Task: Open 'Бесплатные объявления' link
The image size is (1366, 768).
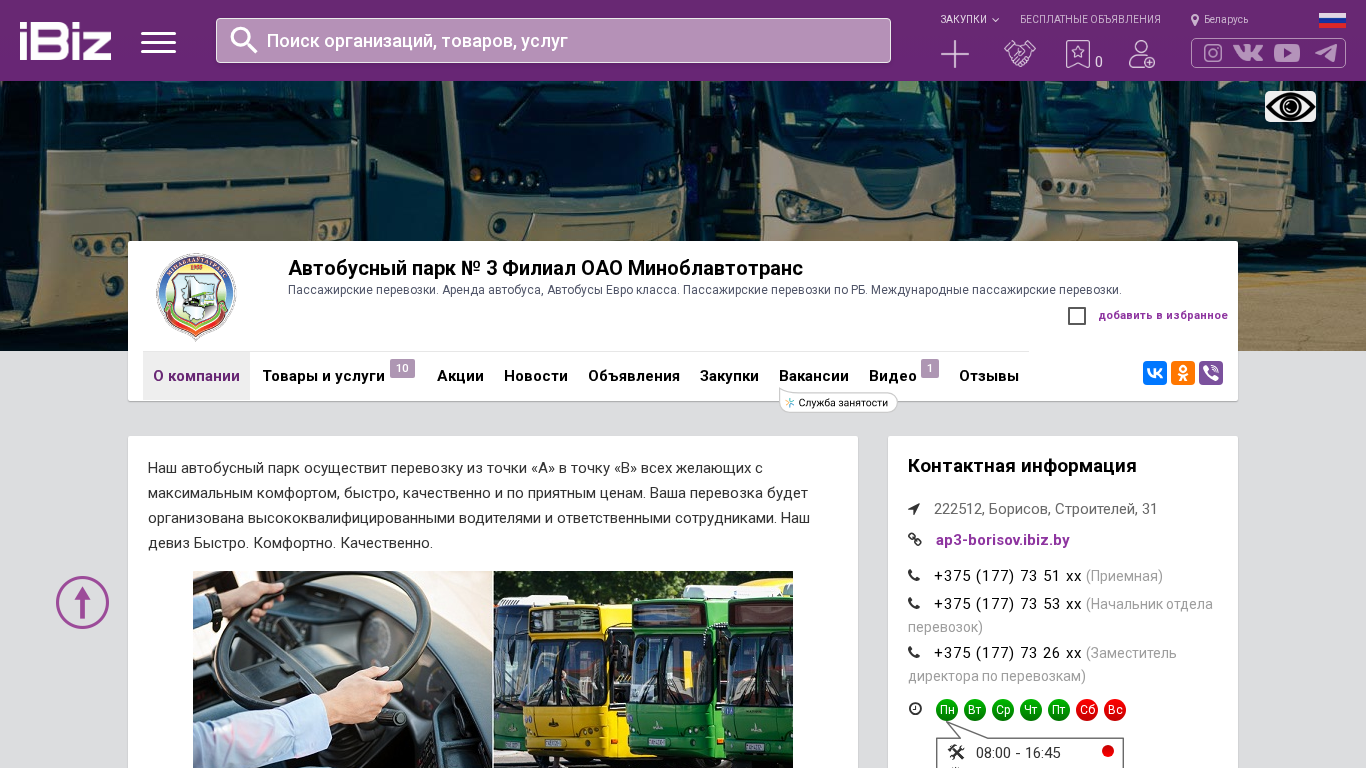Action: [1090, 19]
